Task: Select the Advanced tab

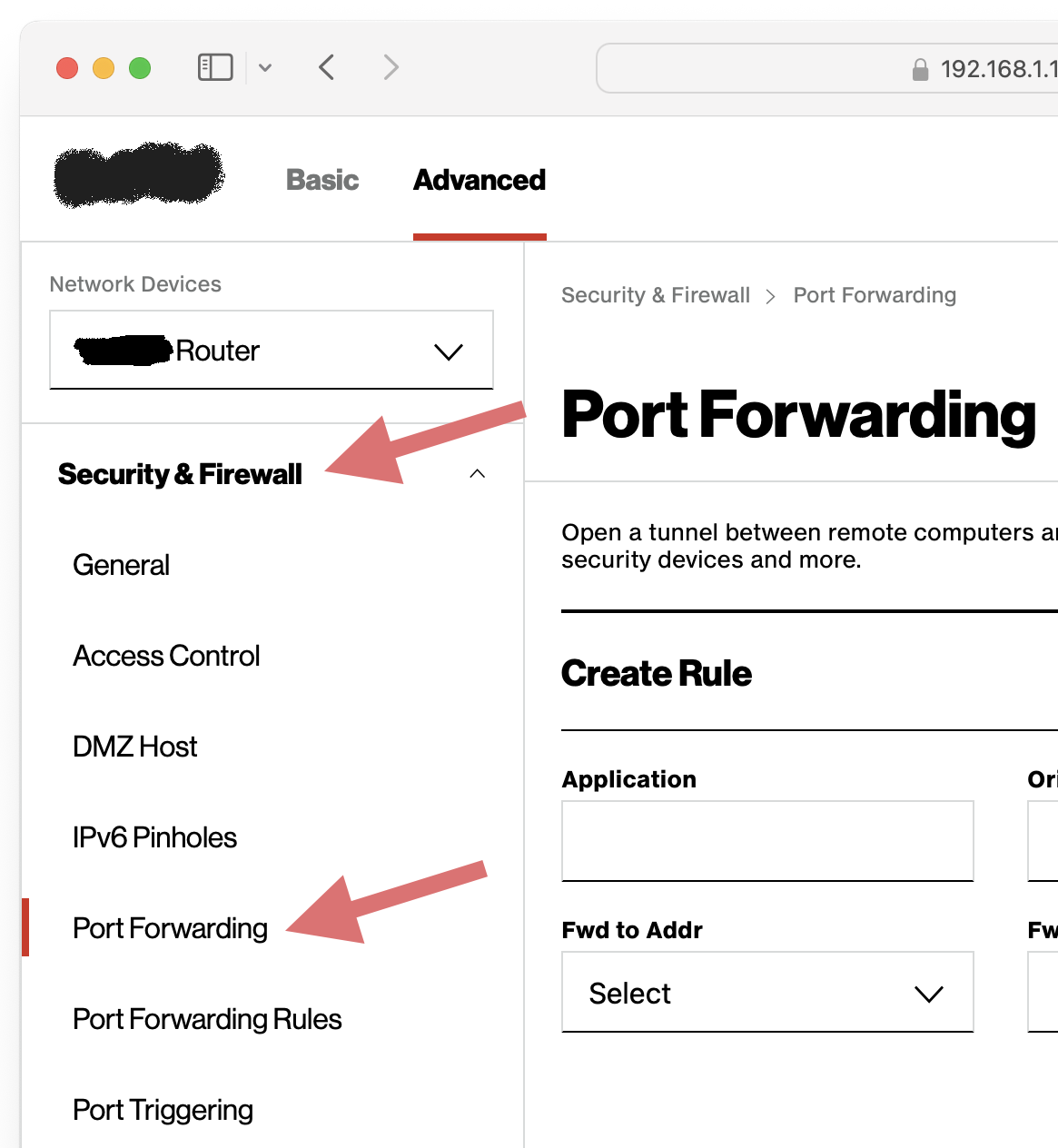Action: [480, 180]
